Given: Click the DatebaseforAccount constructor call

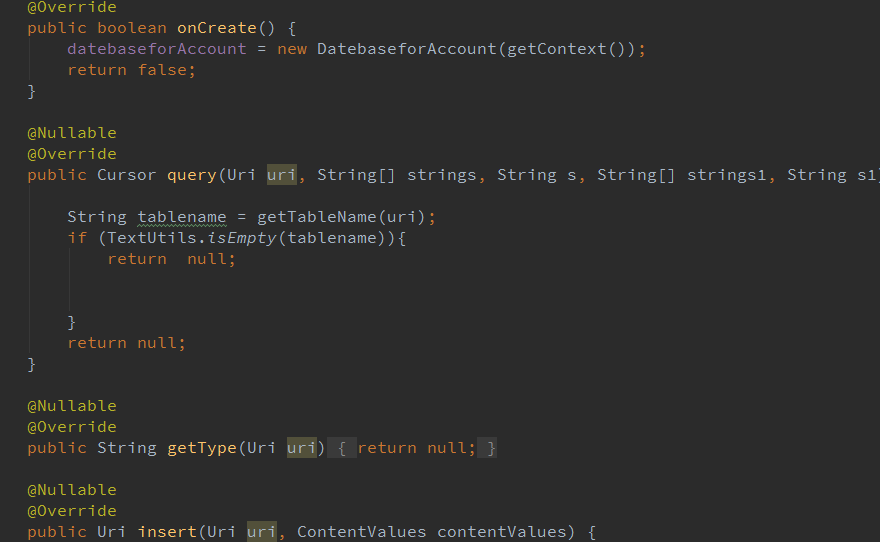Looking at the screenshot, I should coord(406,49).
